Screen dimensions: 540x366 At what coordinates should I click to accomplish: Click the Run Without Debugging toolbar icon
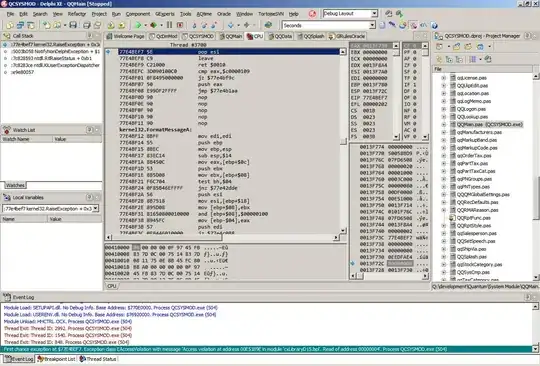(x=154, y=25)
